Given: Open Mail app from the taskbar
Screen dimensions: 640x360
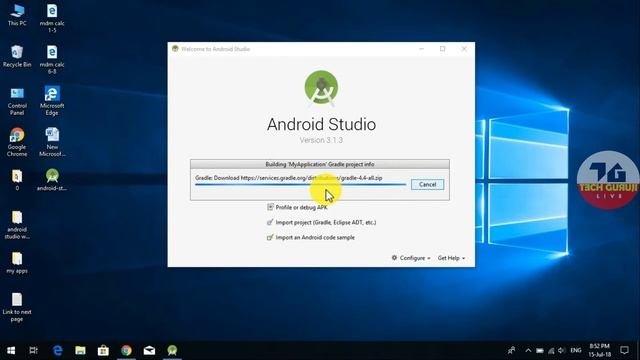Looking at the screenshot, I should pyautogui.click(x=149, y=351).
